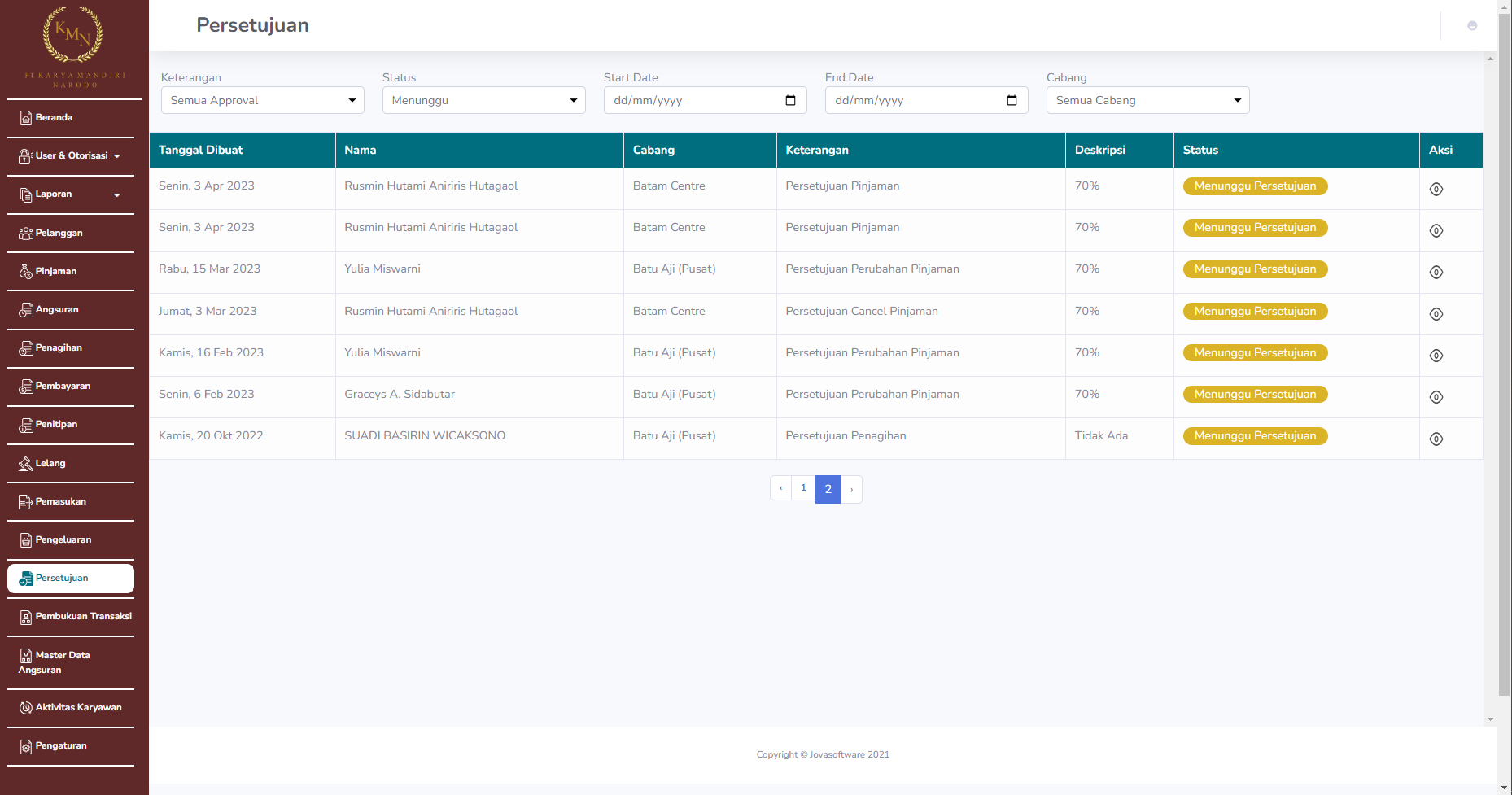Go to Pembukuan Transaksi in sidebar
The height and width of the screenshot is (795, 1512).
pyautogui.click(x=76, y=617)
